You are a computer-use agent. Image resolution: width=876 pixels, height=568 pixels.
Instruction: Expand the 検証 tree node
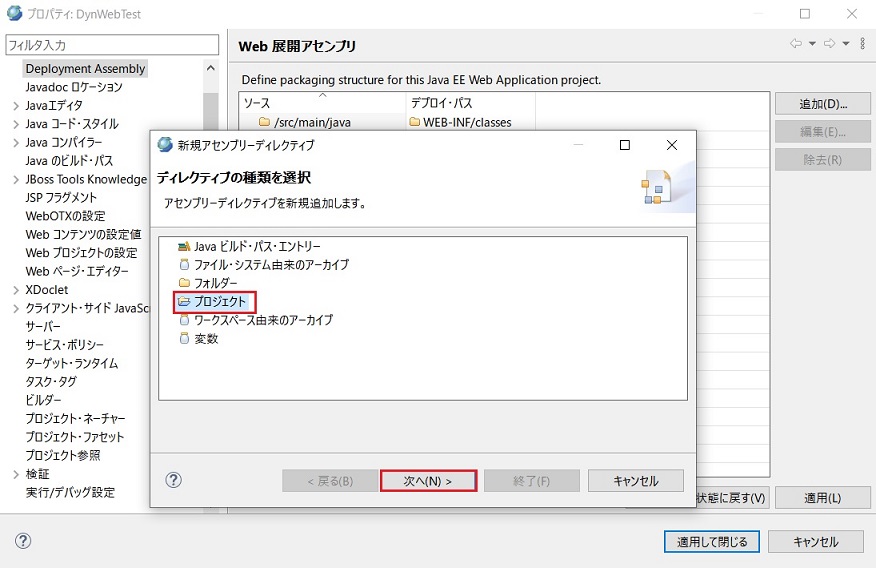pyautogui.click(x=16, y=474)
